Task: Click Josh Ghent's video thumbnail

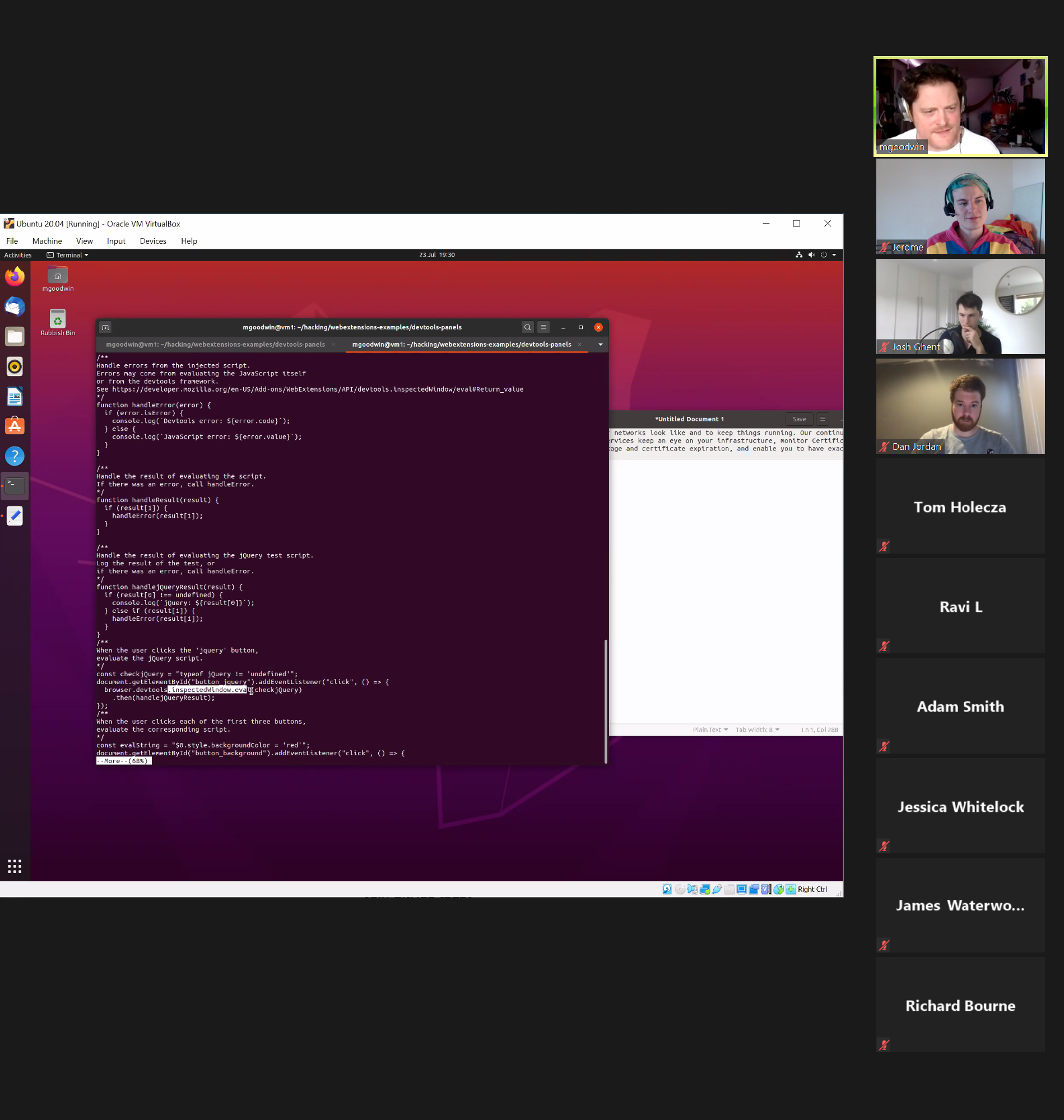Action: click(x=960, y=306)
